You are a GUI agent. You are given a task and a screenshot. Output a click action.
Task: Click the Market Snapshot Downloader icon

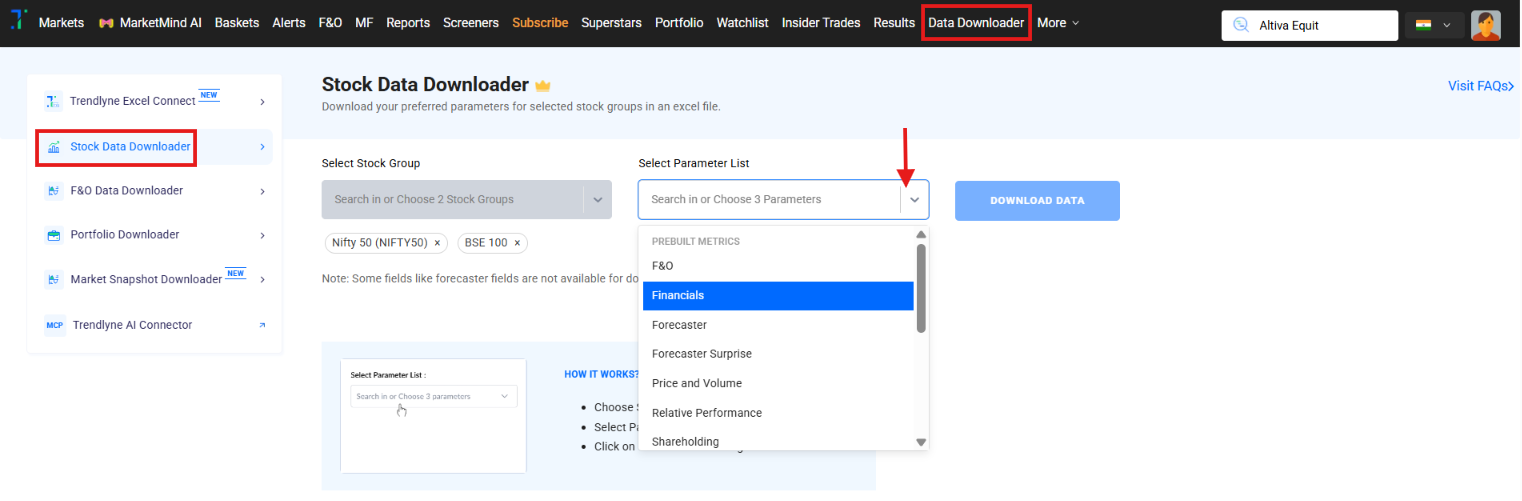coord(54,279)
